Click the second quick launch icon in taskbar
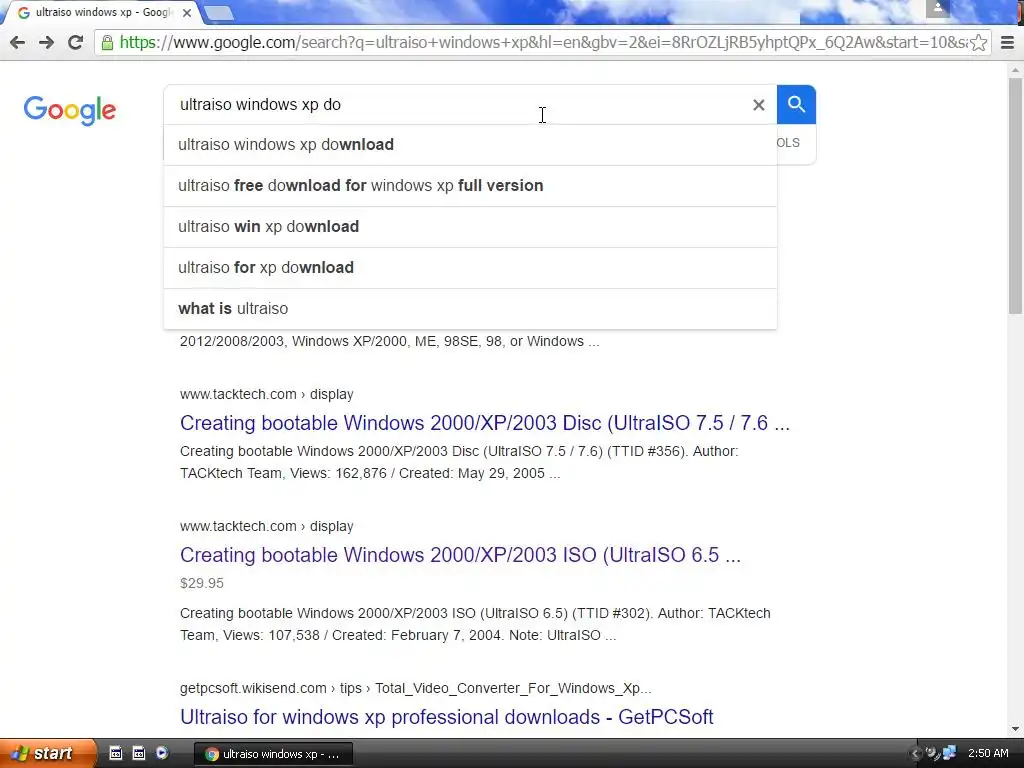 tap(138, 753)
